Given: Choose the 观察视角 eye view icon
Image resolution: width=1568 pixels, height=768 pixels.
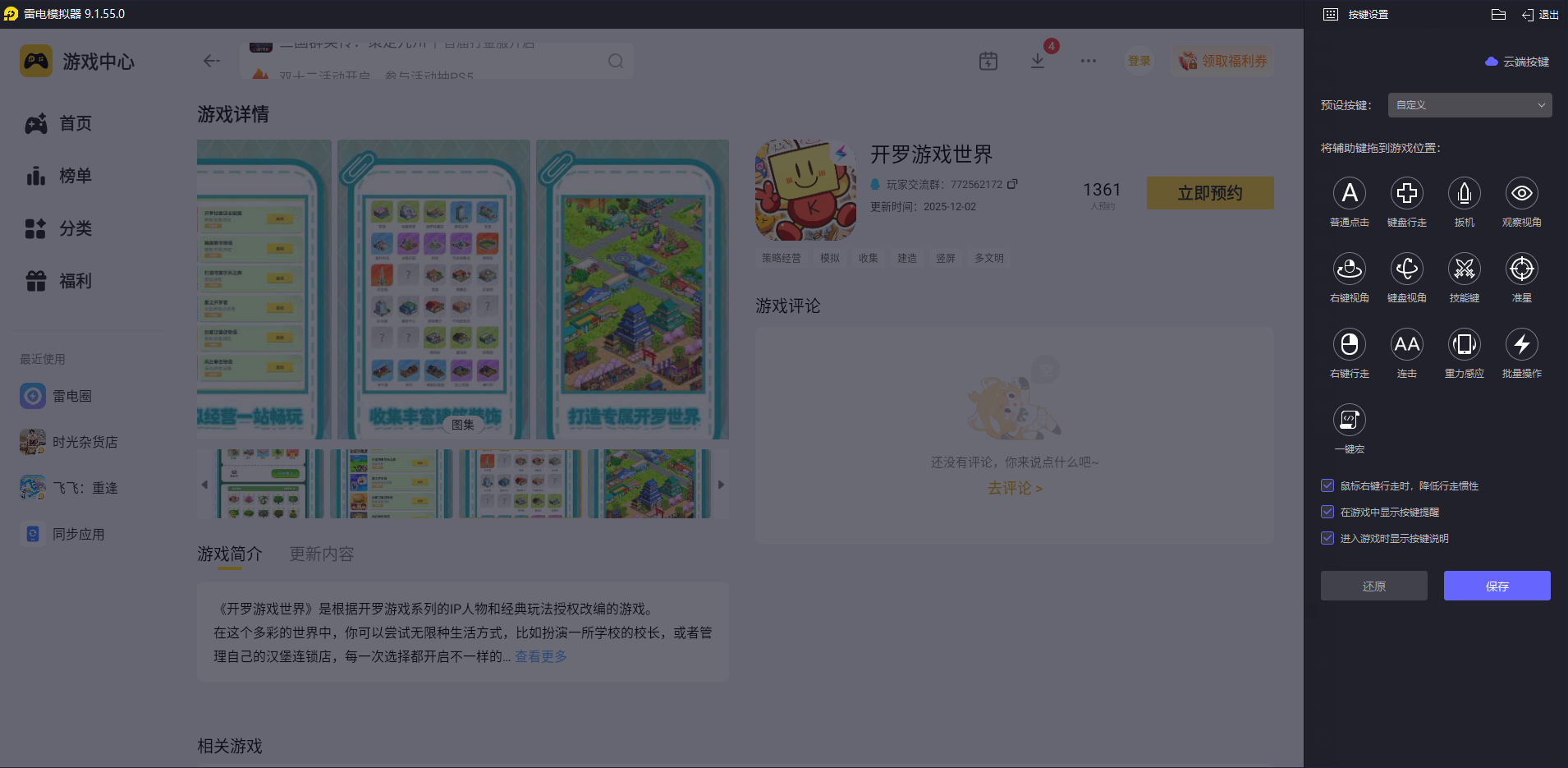Looking at the screenshot, I should [x=1521, y=193].
